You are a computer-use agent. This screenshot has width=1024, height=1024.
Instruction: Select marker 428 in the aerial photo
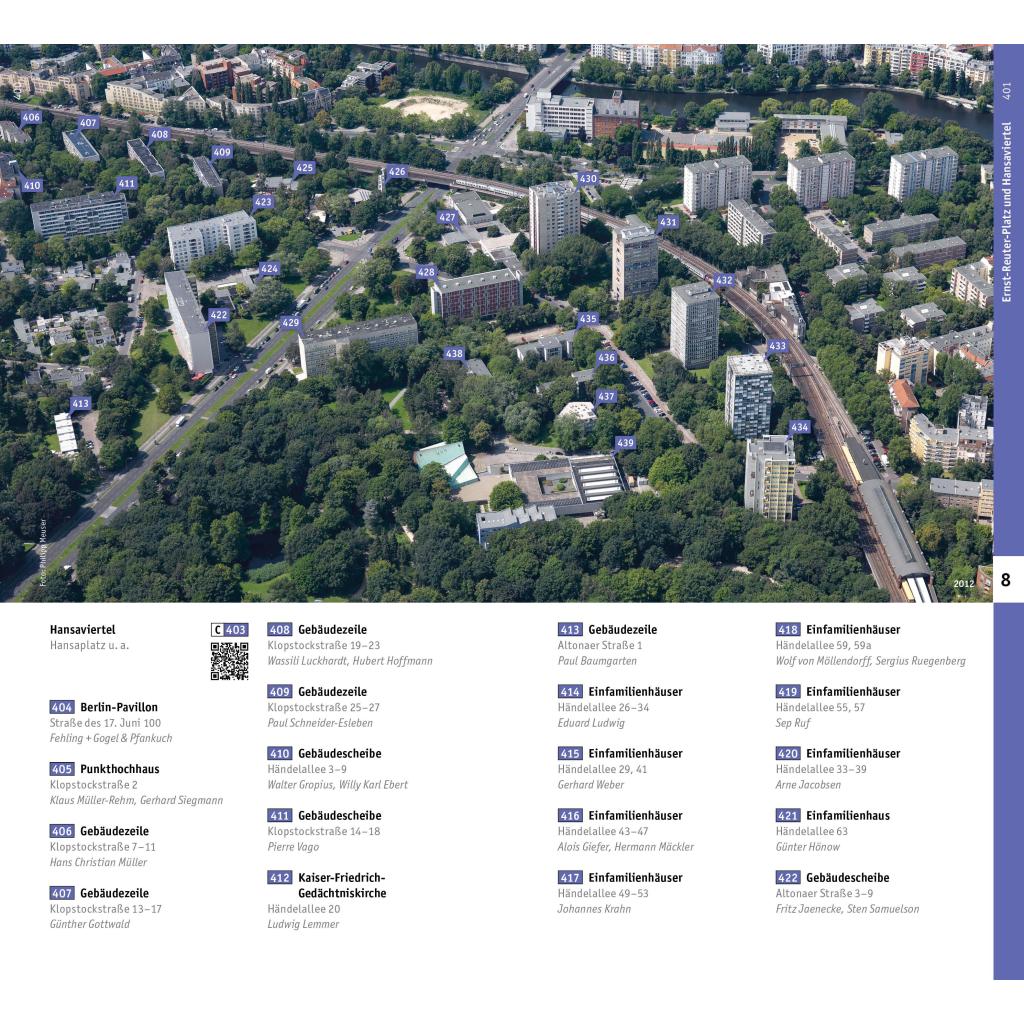tap(427, 271)
